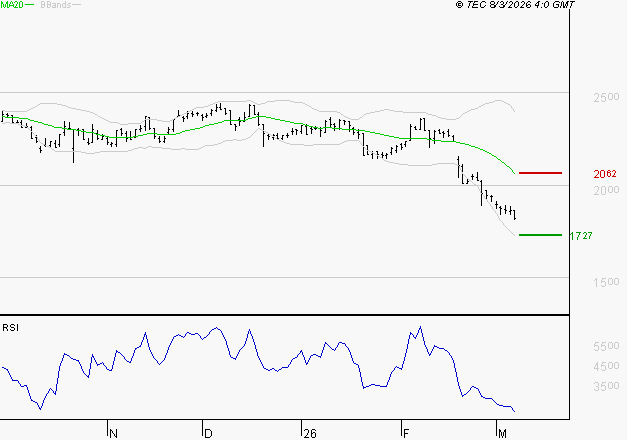The height and width of the screenshot is (440, 627).
Task: Click the green 1727 support line marker
Action: 541,235
